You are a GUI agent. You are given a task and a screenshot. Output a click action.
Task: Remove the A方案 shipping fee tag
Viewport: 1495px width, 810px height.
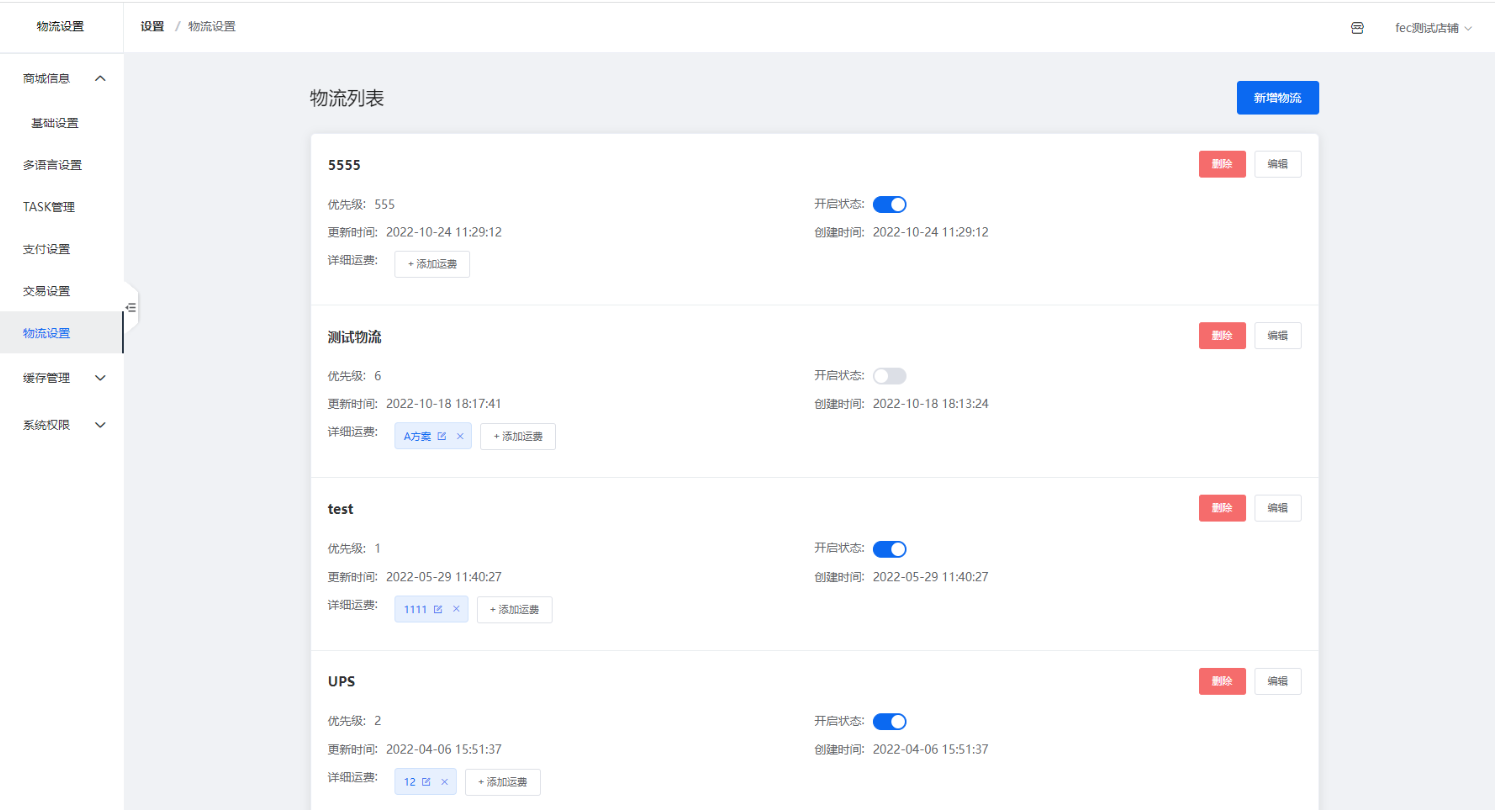pyautogui.click(x=460, y=436)
